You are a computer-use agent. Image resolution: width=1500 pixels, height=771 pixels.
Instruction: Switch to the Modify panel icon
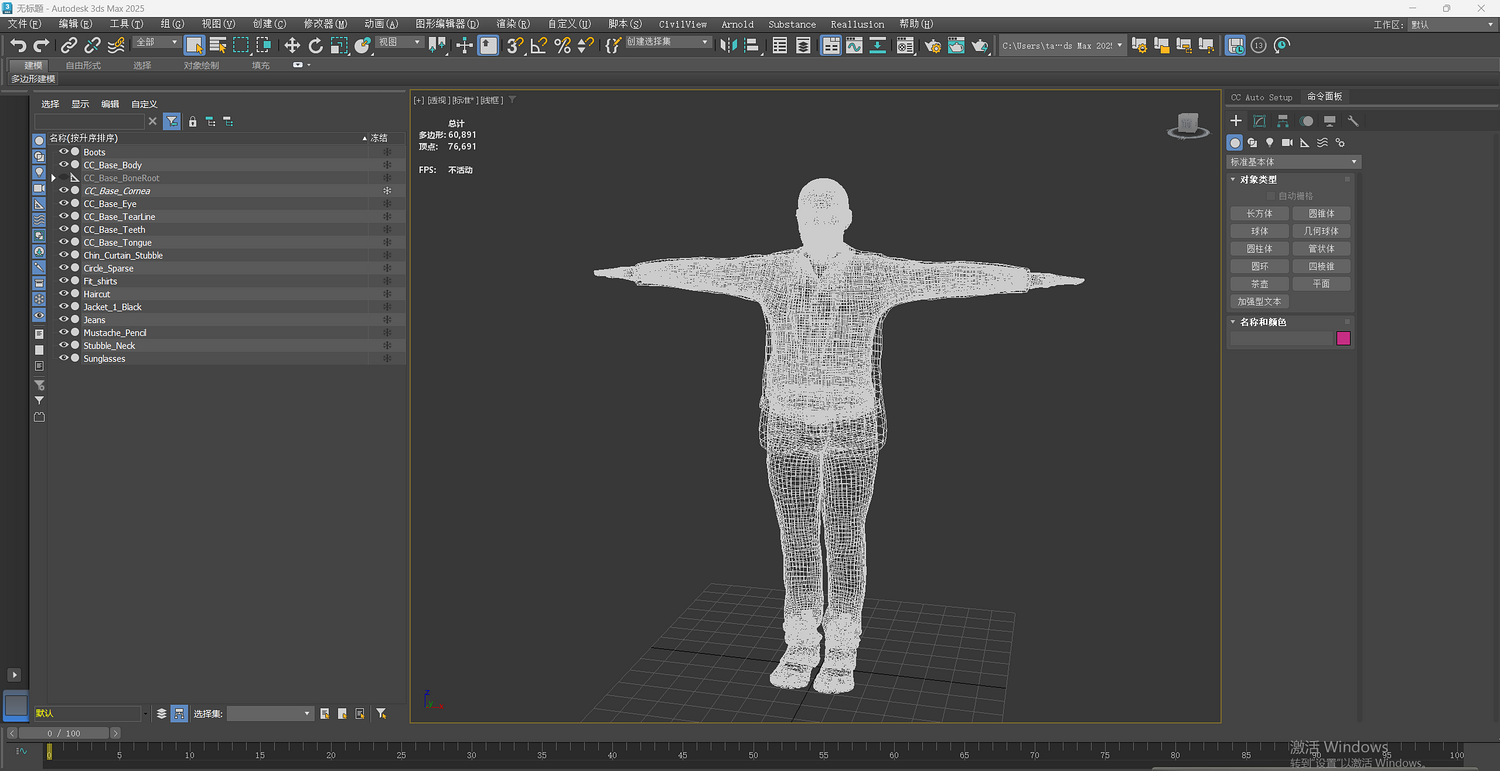pyautogui.click(x=1259, y=121)
